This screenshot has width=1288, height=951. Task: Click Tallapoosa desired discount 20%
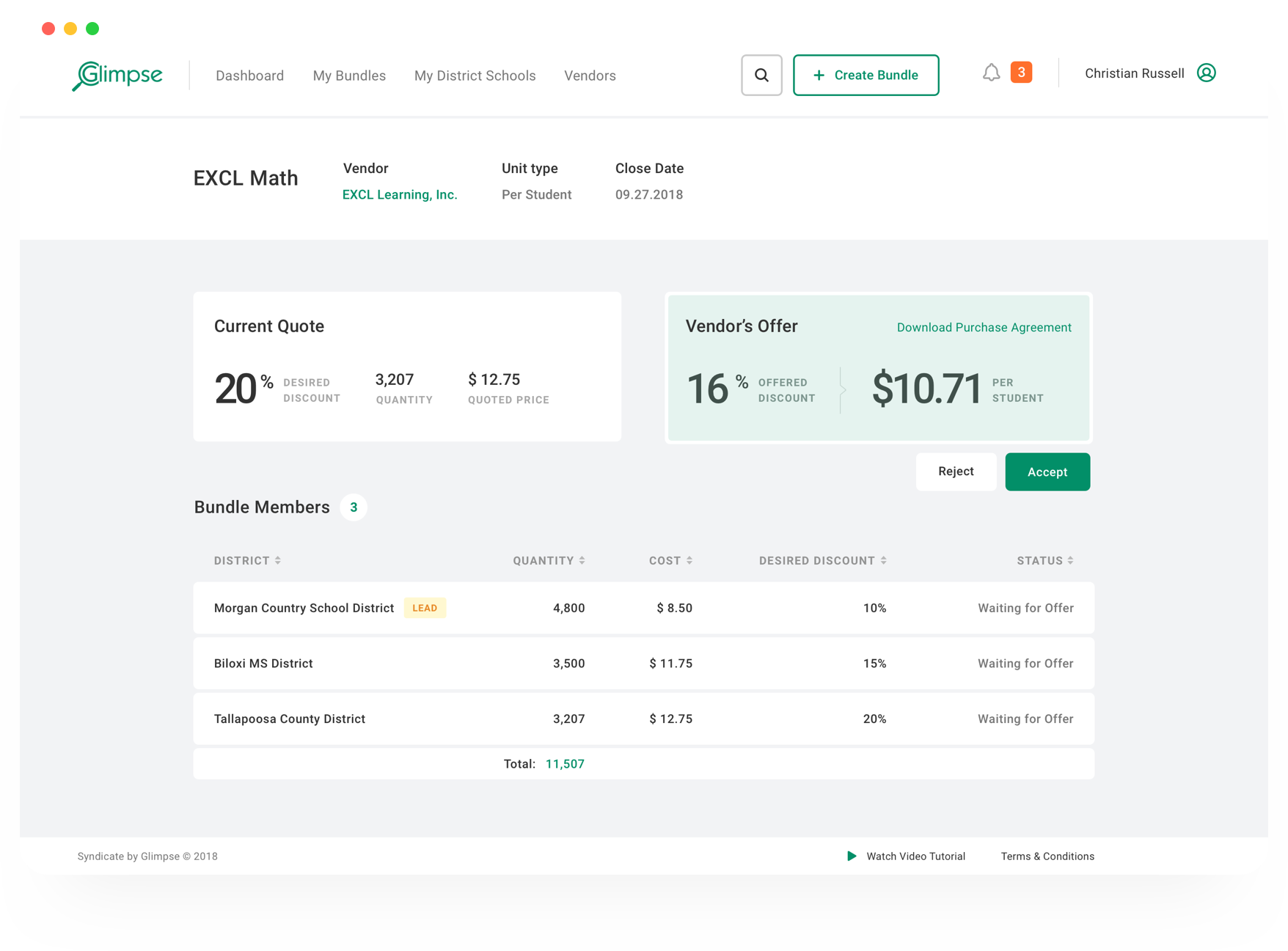pyautogui.click(x=874, y=719)
